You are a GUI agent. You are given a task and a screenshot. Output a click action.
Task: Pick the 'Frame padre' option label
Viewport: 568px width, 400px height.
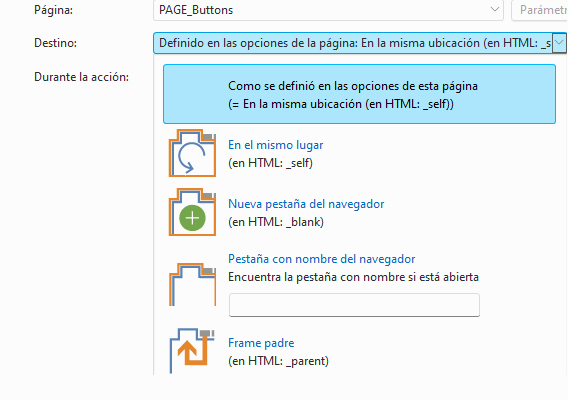point(261,343)
